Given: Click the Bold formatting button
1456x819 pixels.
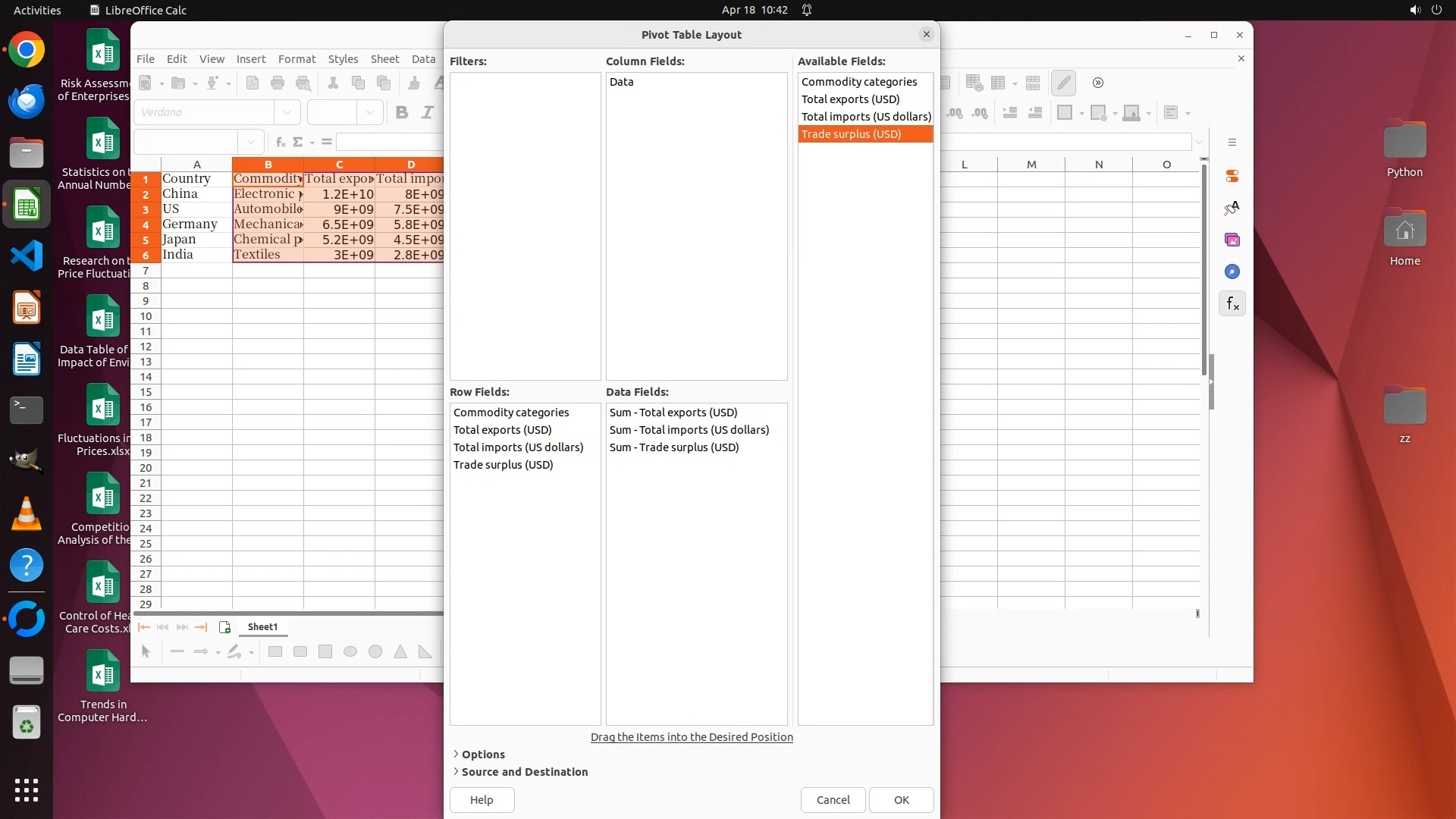Looking at the screenshot, I should tap(402, 113).
